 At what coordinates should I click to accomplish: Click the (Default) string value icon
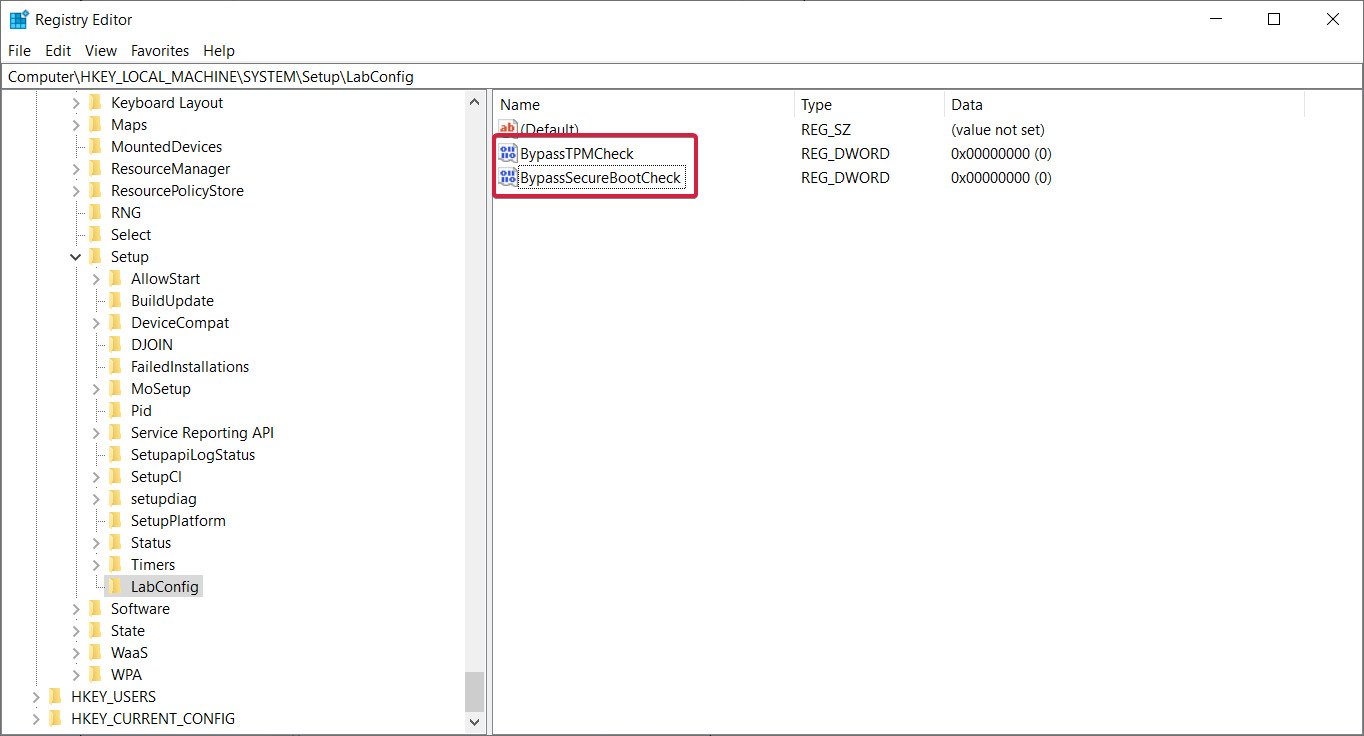tap(508, 130)
